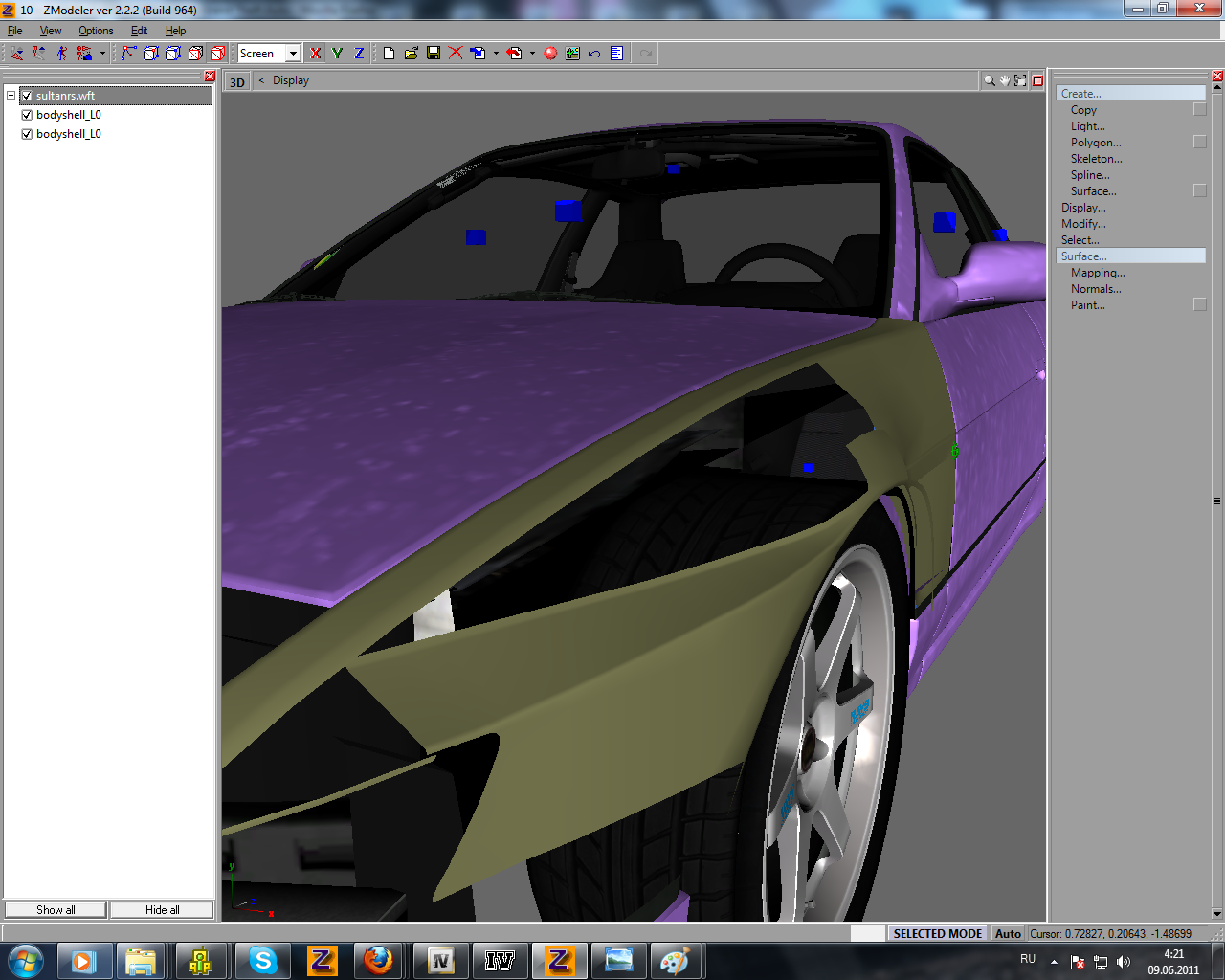1225x980 pixels.
Task: Select the viewport zoom magnifier tool
Action: tap(989, 80)
